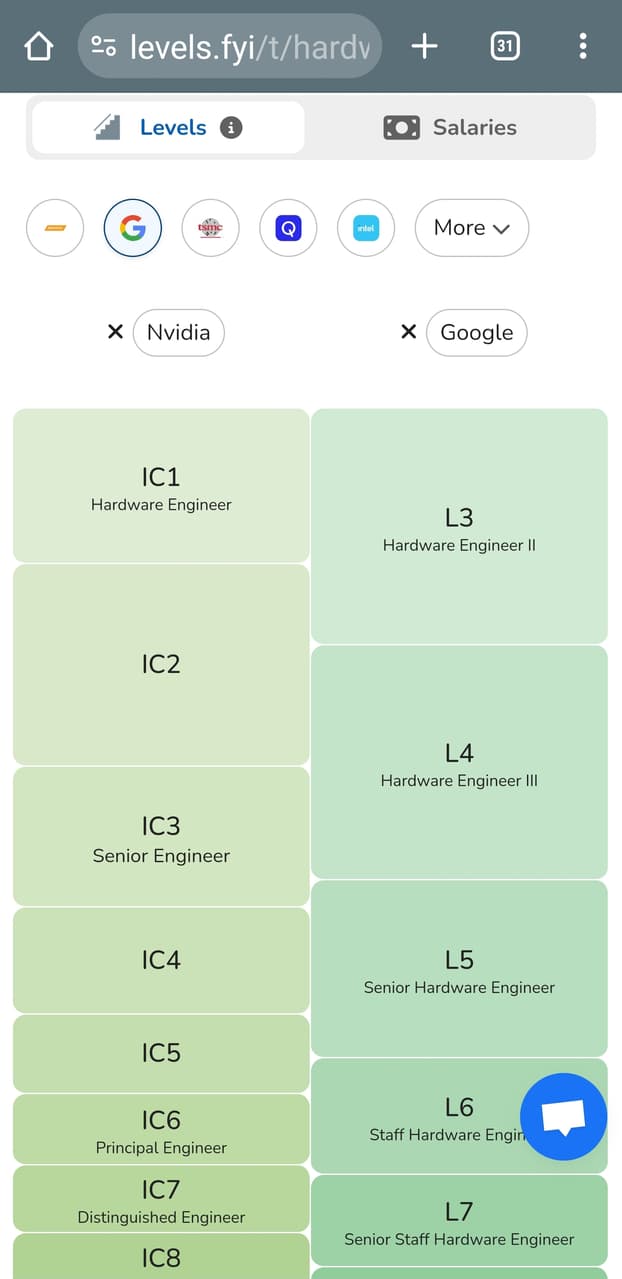Click the Salaries money icon
The image size is (622, 1279).
400,127
